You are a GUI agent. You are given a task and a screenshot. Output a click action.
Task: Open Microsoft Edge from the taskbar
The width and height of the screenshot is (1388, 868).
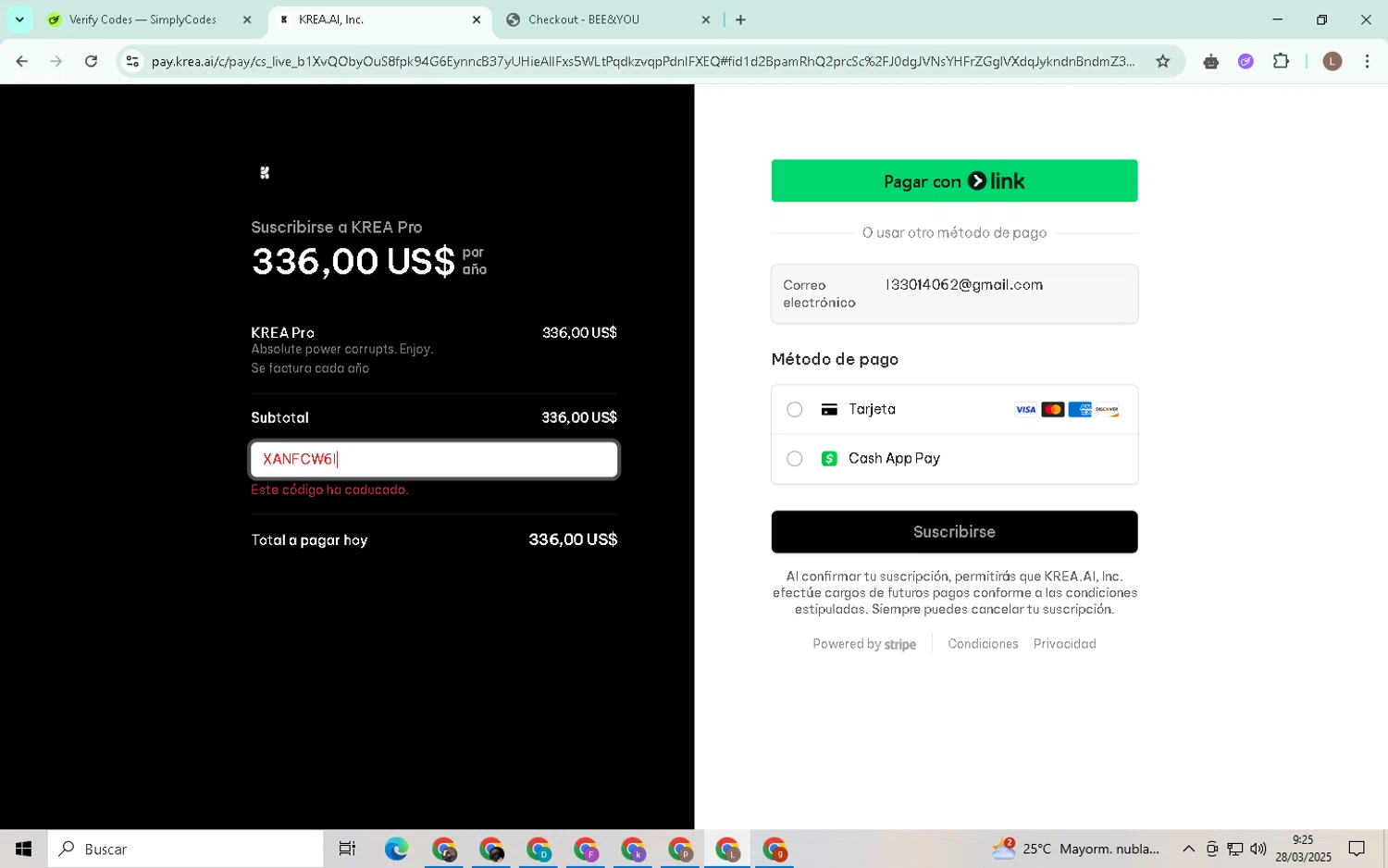coord(396,849)
